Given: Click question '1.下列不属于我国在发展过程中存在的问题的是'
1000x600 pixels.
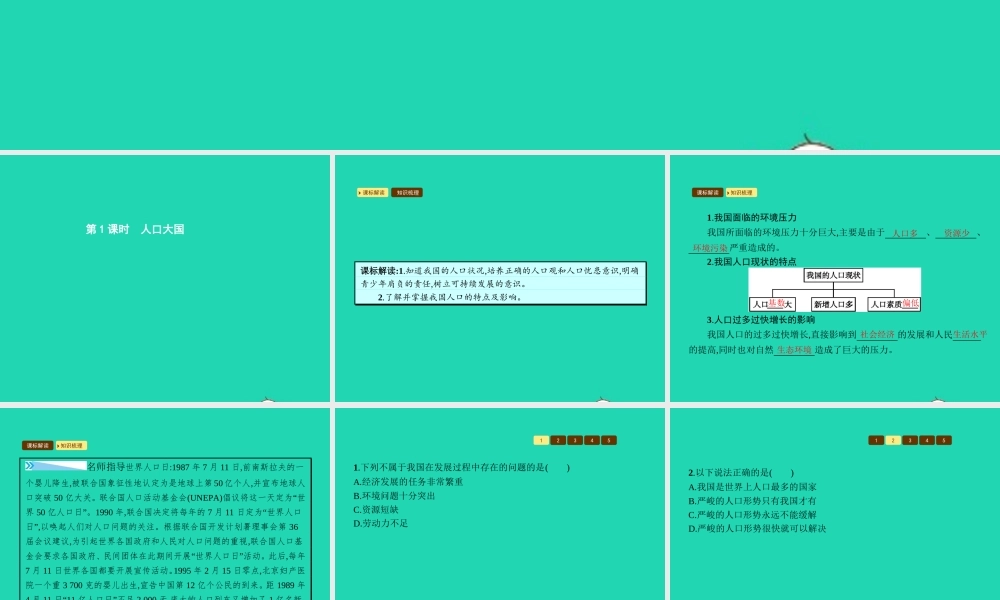Looking at the screenshot, I should 461,467.
